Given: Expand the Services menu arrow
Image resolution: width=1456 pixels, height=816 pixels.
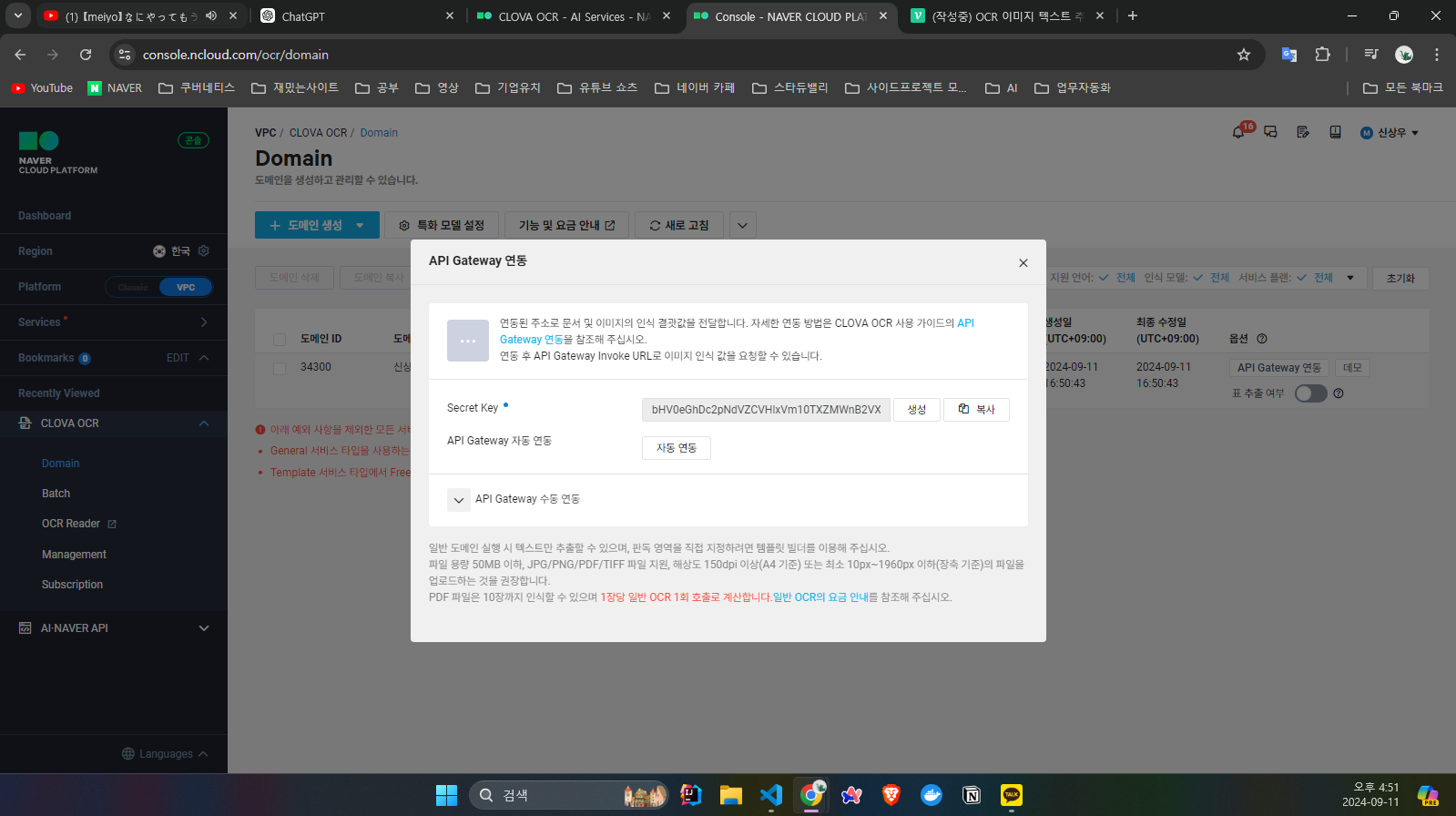Looking at the screenshot, I should [204, 322].
